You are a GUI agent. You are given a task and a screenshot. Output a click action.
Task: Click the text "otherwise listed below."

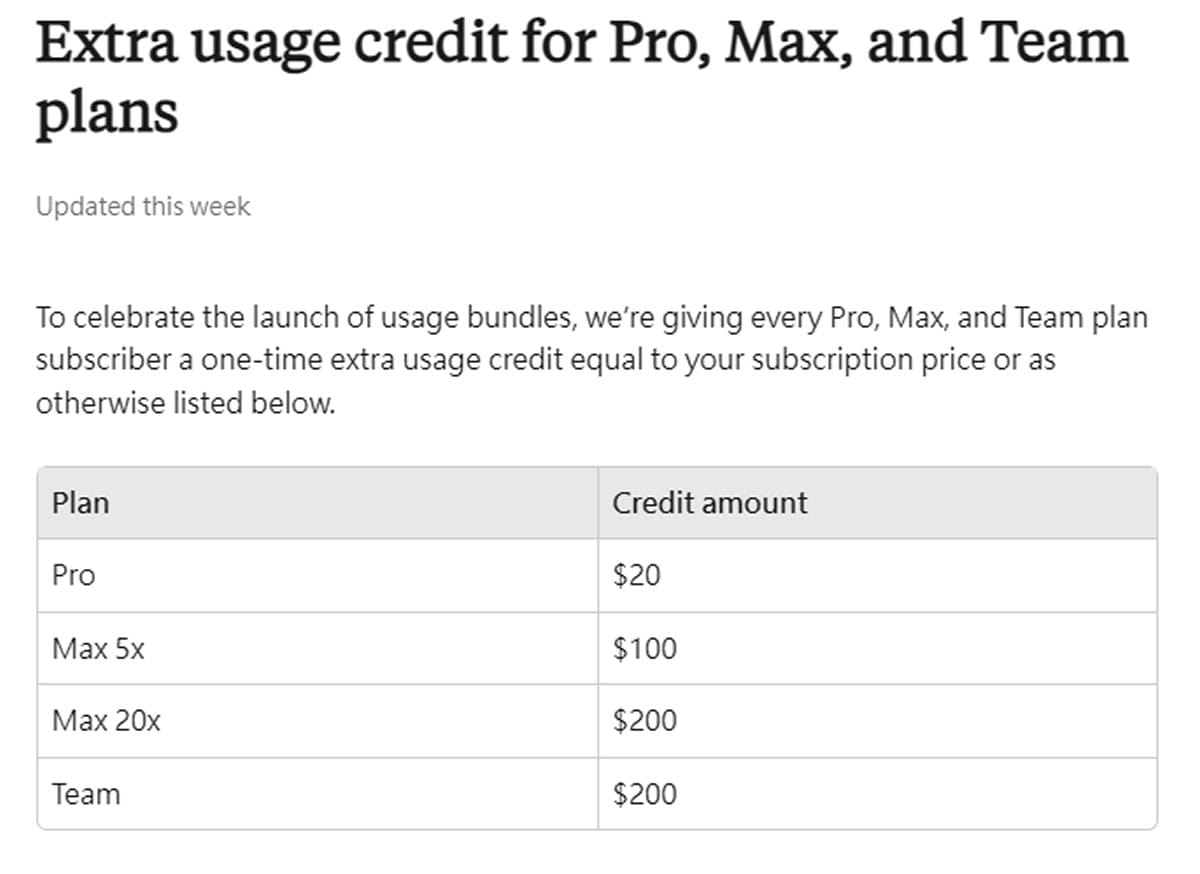point(185,404)
